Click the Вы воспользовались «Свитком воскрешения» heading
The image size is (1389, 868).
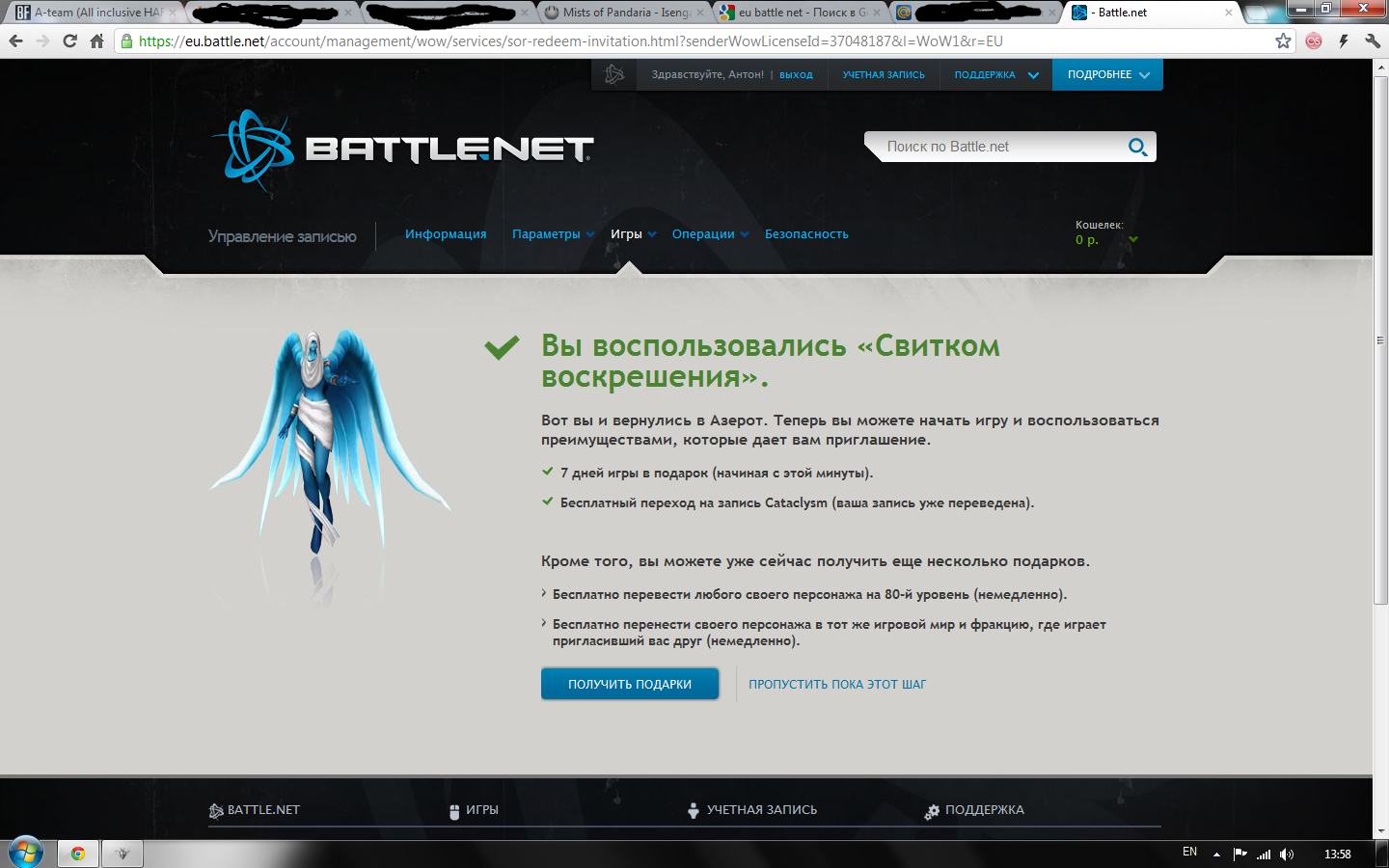coord(771,361)
